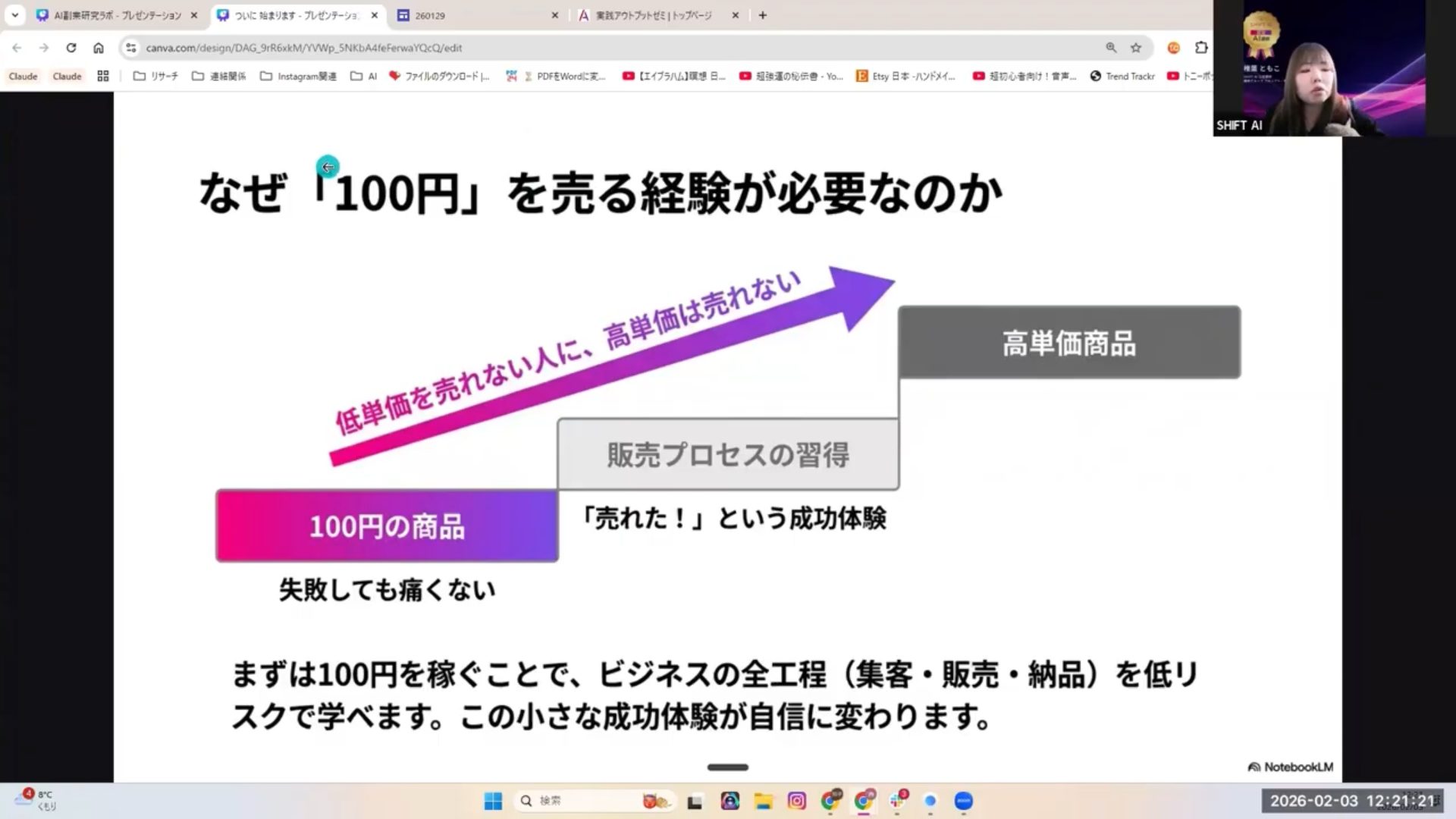Open the browser extensions puzzle icon

pos(1201,48)
